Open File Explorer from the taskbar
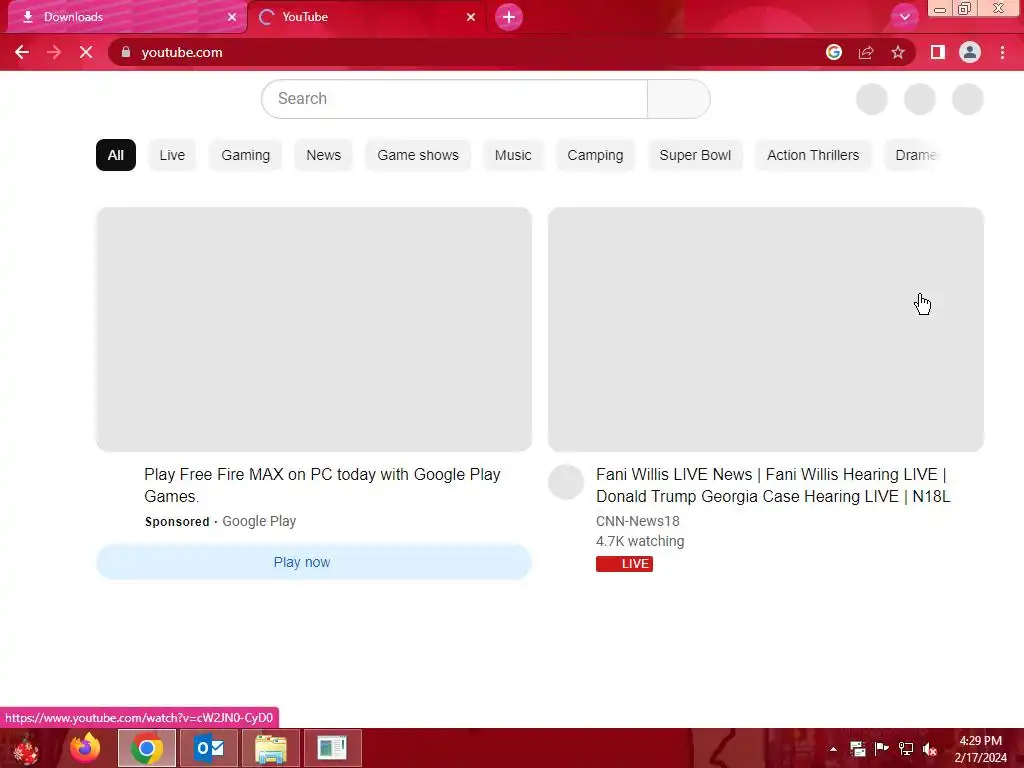The width and height of the screenshot is (1024, 768). coord(270,748)
